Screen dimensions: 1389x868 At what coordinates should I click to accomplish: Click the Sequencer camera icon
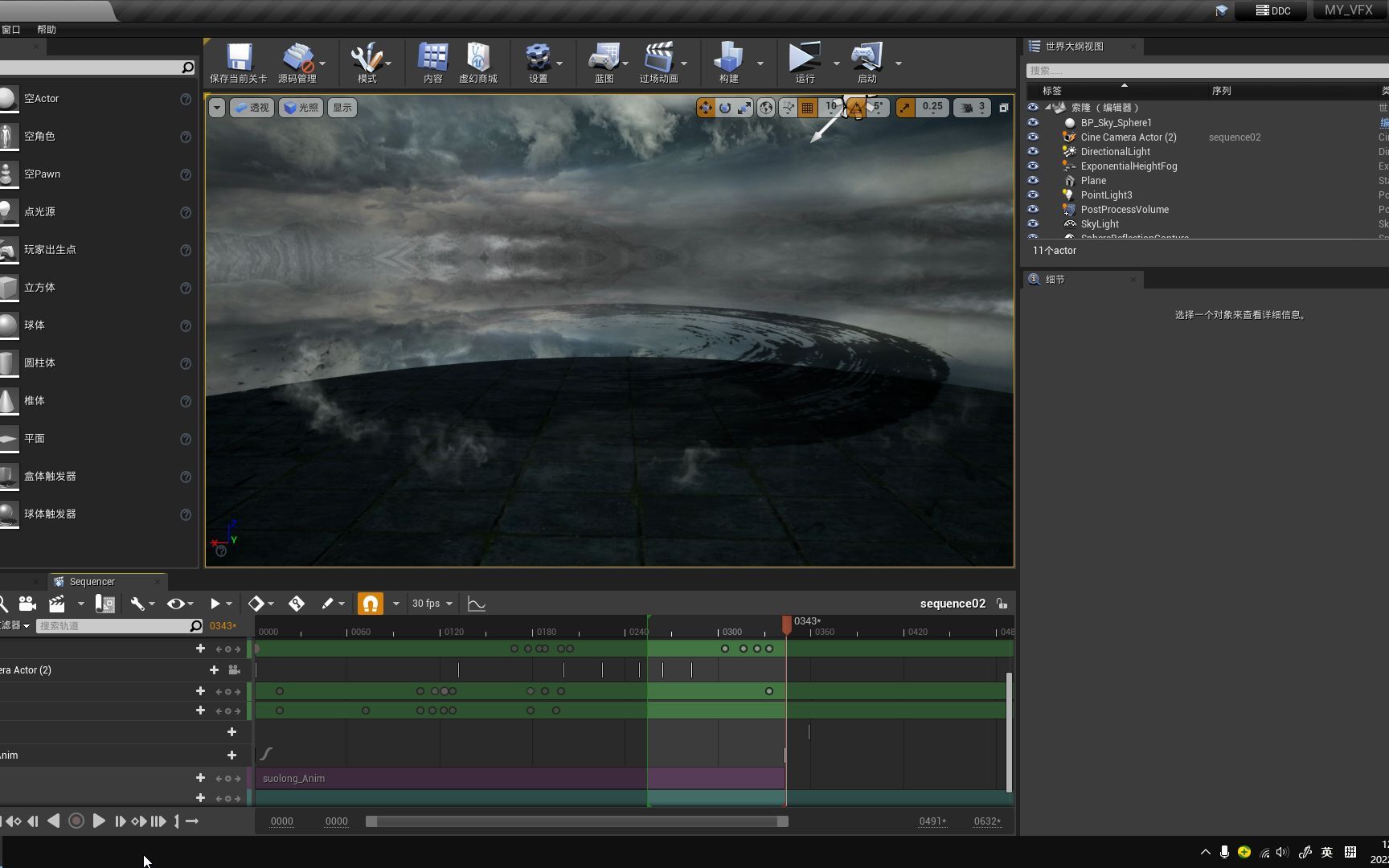(27, 604)
